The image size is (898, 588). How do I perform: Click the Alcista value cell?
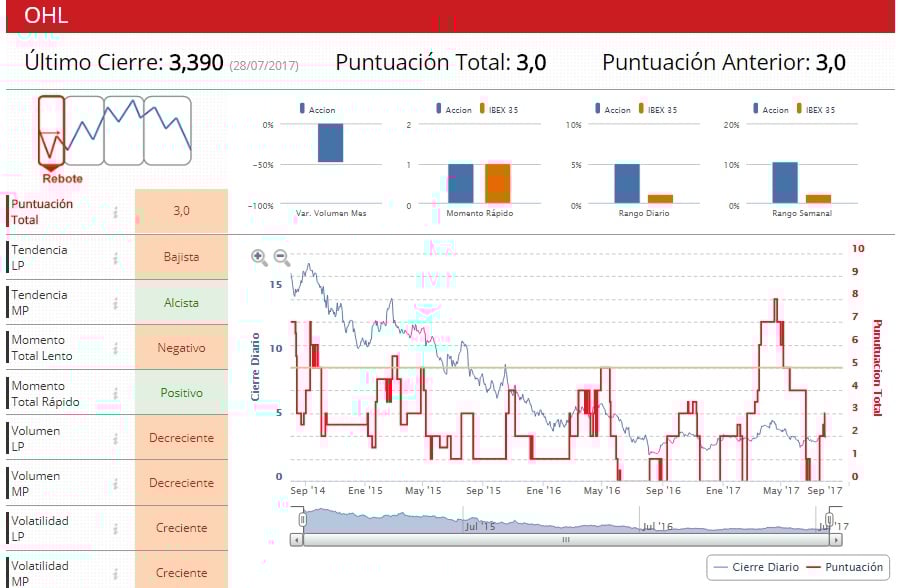pos(182,303)
